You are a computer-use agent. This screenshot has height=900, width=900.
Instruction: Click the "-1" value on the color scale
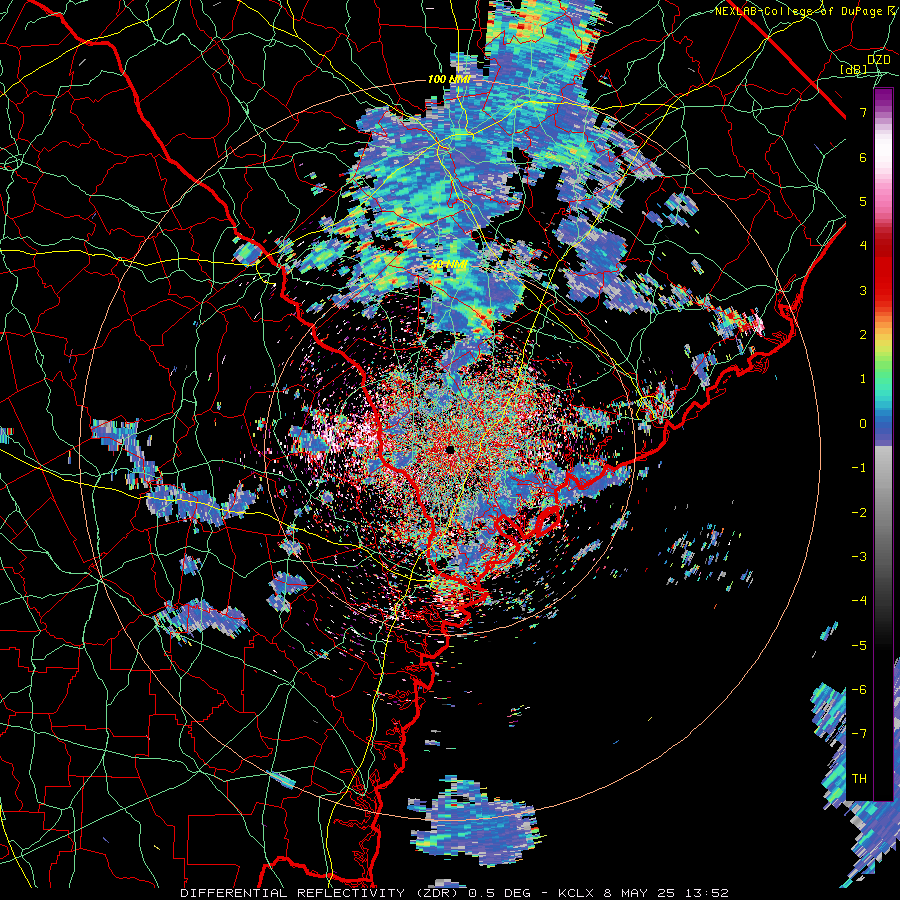pyautogui.click(x=859, y=468)
